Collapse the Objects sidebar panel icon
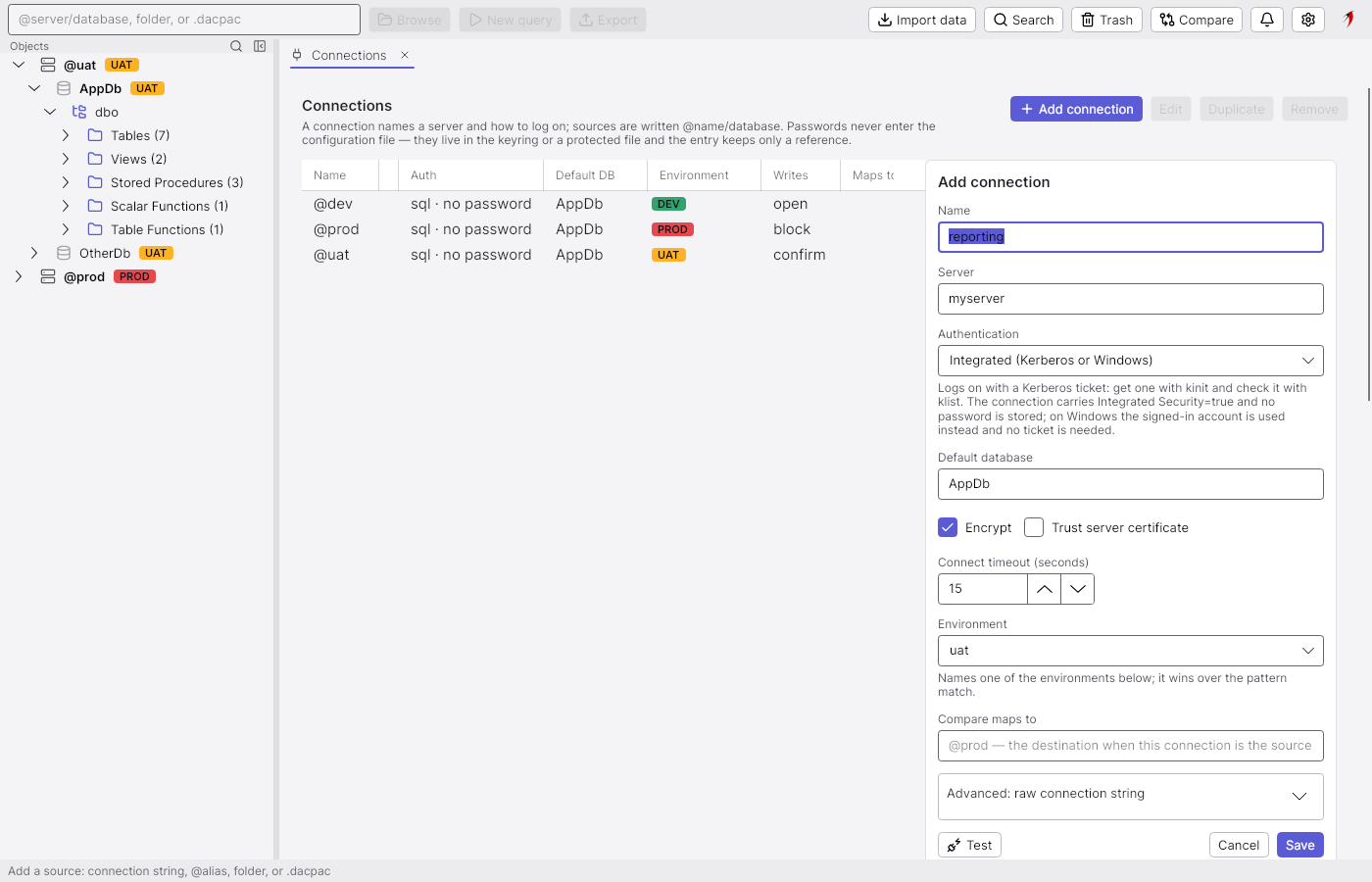Screen dimensions: 1372x882 (x=260, y=46)
